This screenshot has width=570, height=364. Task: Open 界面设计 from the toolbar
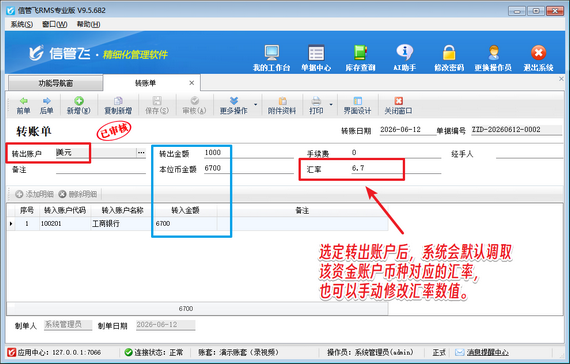(x=357, y=105)
